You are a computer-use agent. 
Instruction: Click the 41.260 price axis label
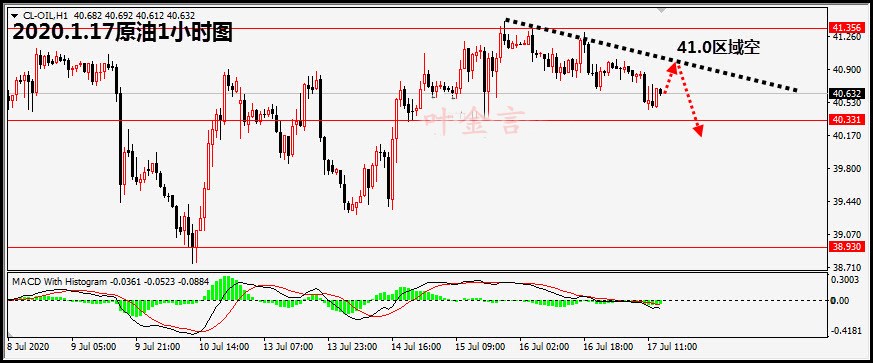pos(846,37)
